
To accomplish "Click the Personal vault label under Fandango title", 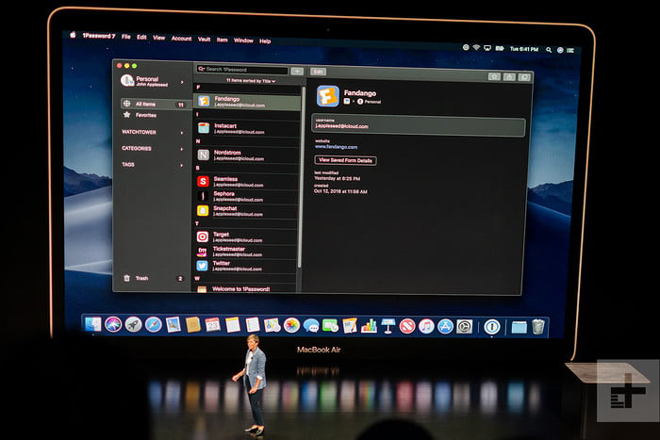I will point(373,101).
